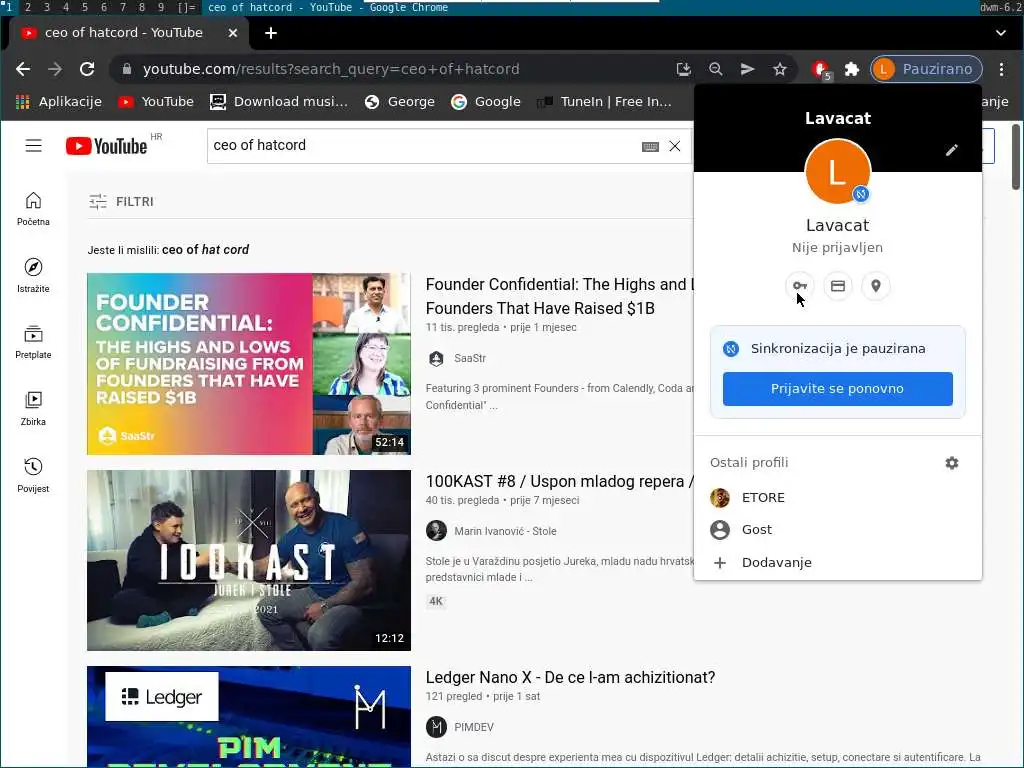Close the ceo of hatcord tab
This screenshot has height=768, width=1024.
(x=232, y=33)
